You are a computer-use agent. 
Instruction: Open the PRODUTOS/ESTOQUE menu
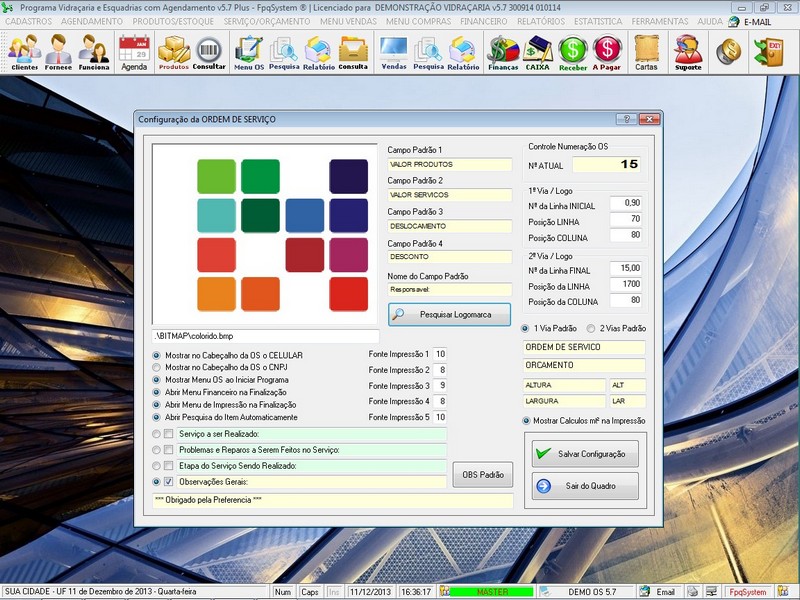point(173,21)
